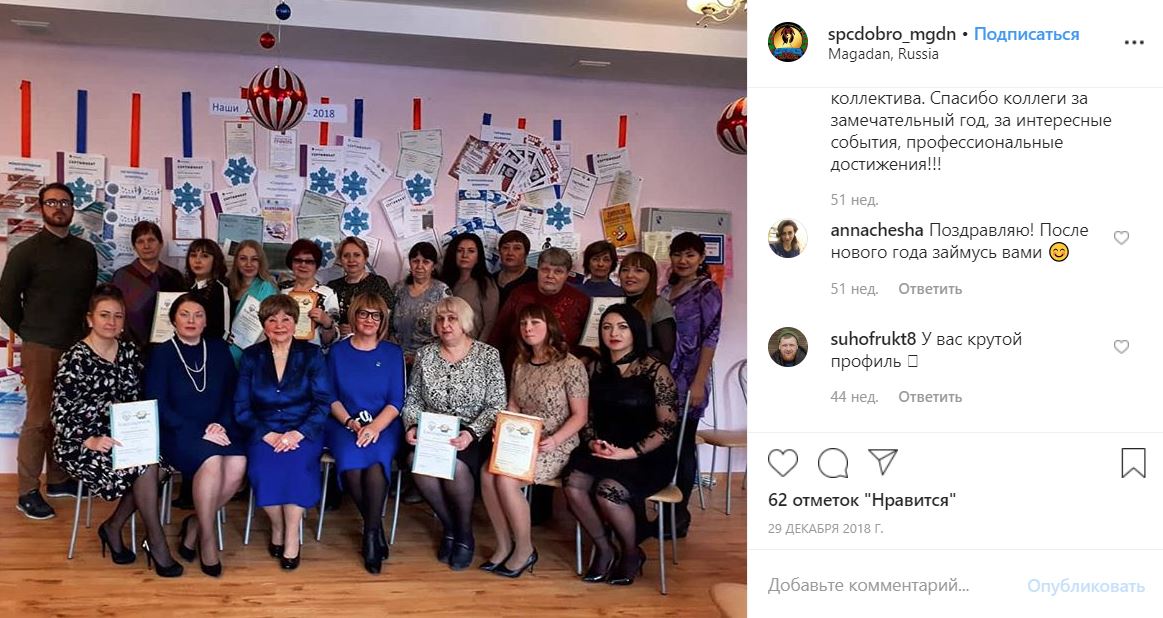Click Опубликовать to post comment

click(1086, 586)
